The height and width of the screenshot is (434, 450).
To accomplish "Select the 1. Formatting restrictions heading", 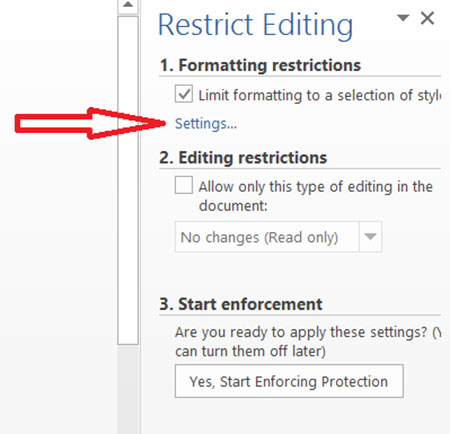I will (260, 65).
